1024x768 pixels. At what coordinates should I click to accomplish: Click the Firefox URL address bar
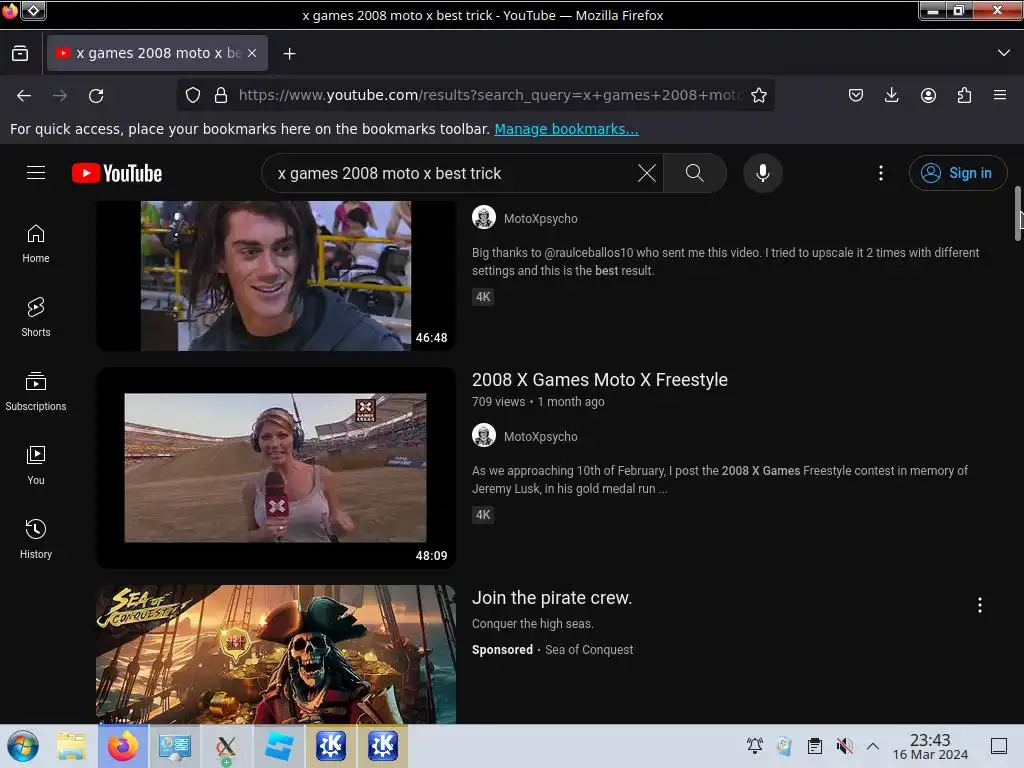coord(490,95)
